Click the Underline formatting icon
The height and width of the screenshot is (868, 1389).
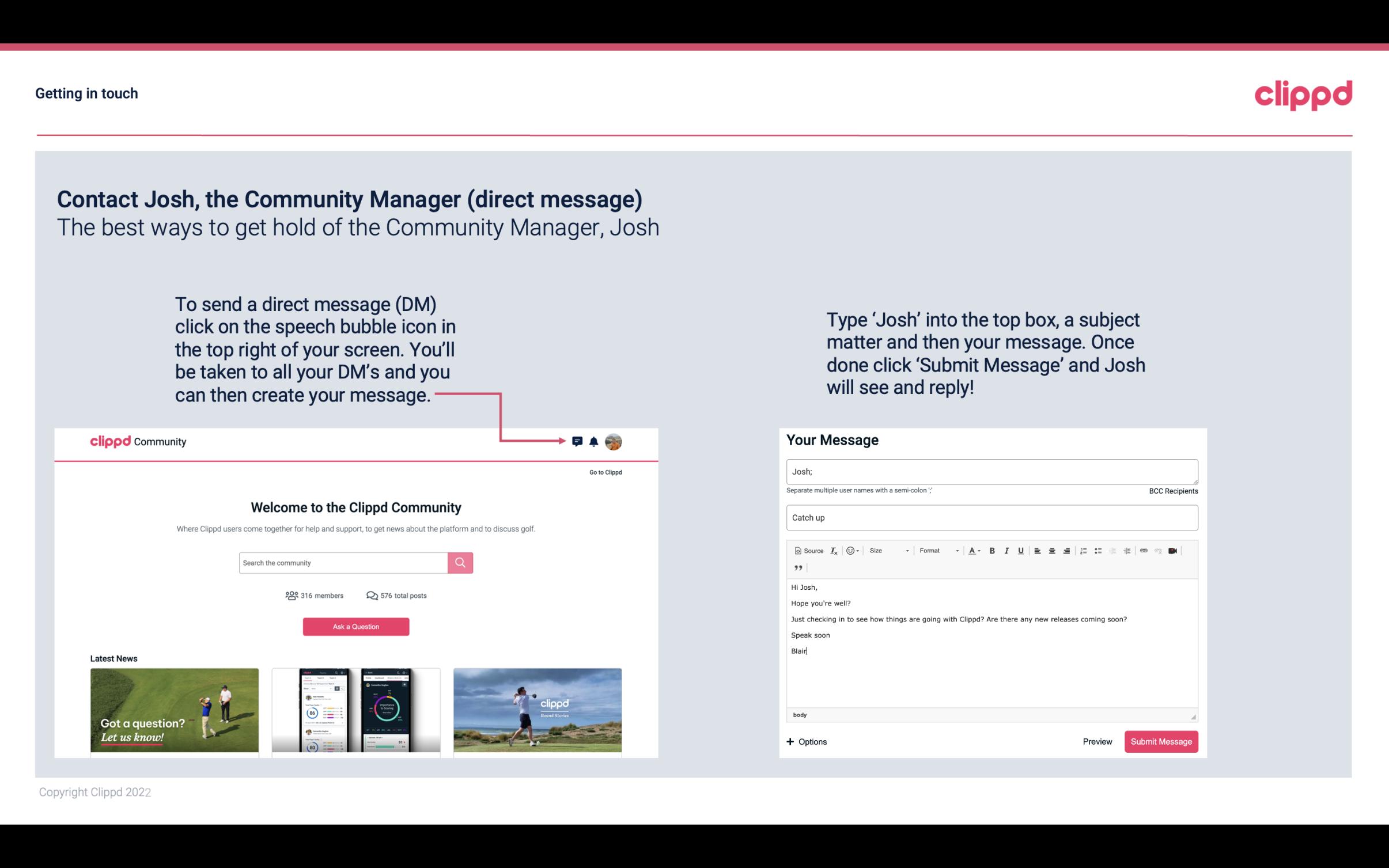point(1021,550)
